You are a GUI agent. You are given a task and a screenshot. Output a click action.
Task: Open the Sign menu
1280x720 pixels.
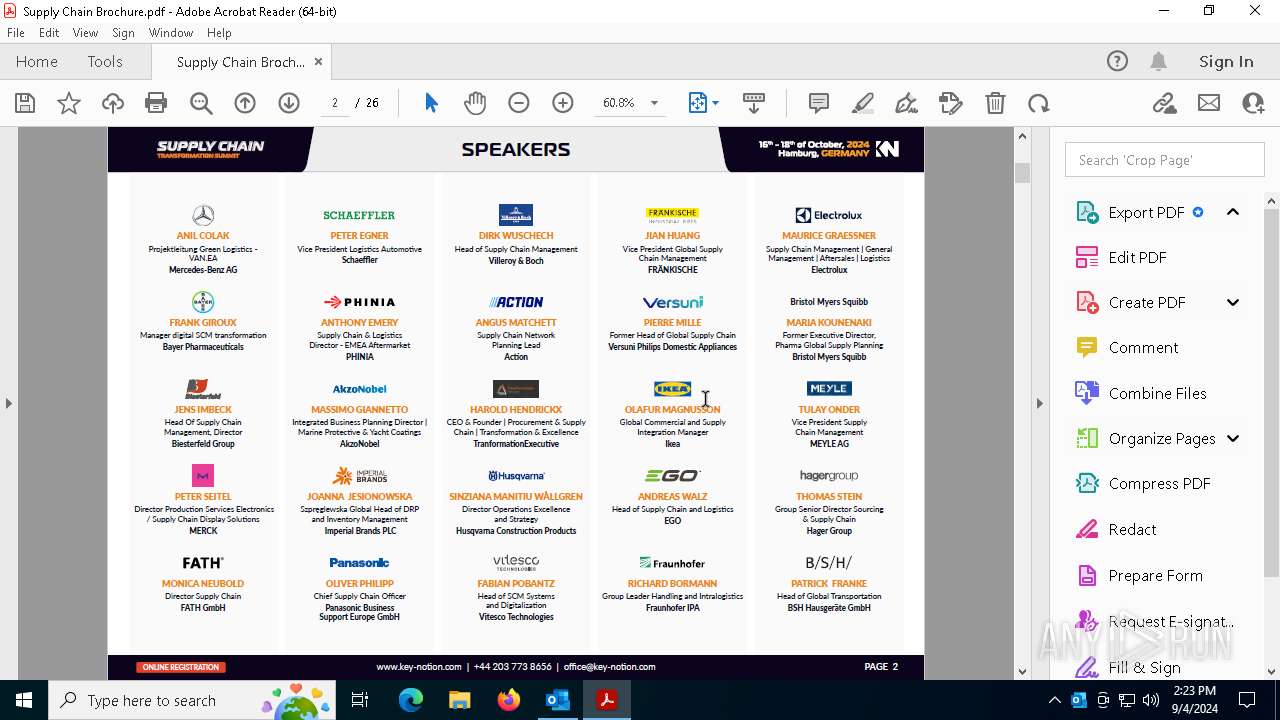[123, 33]
